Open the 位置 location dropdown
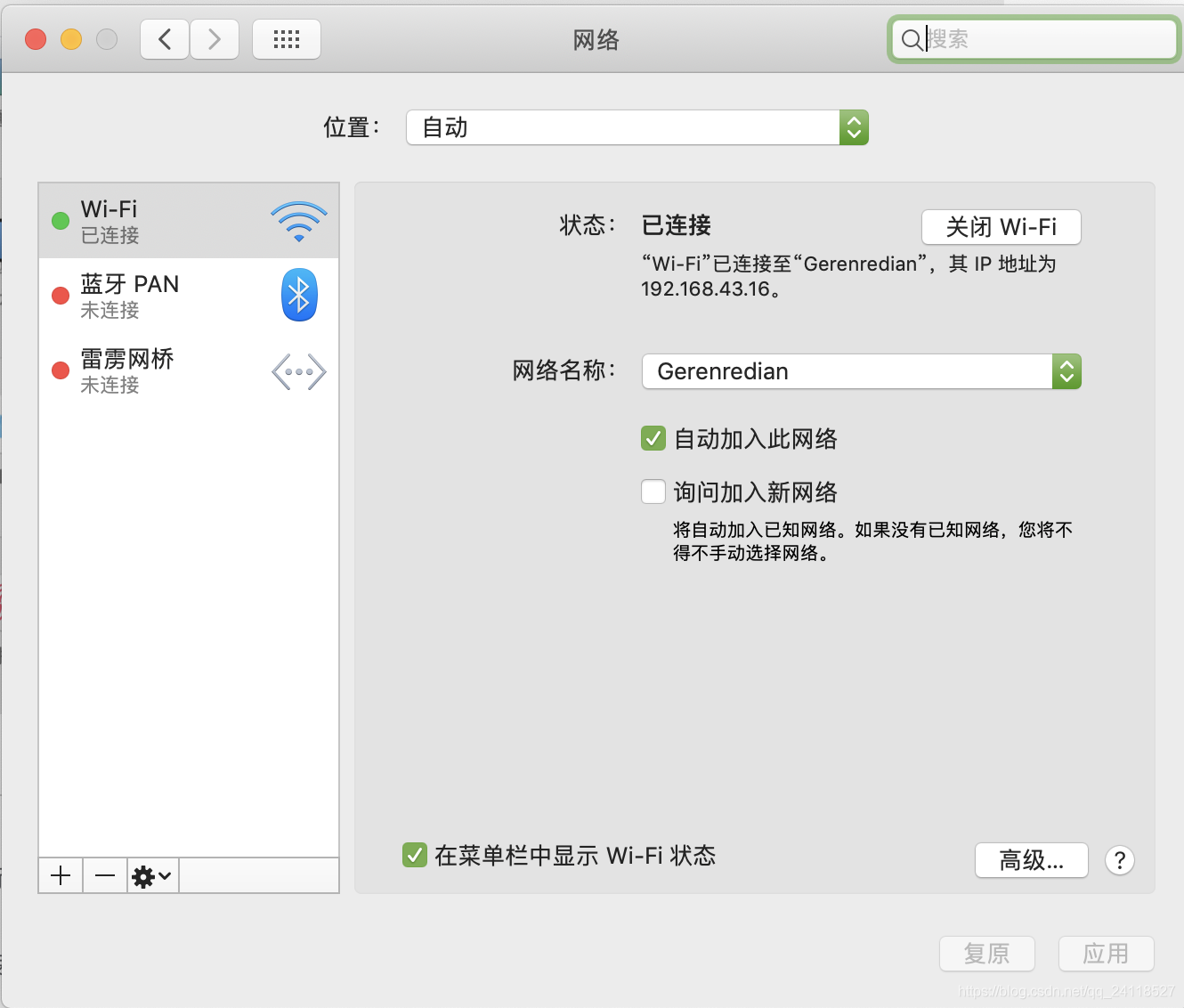 637,127
